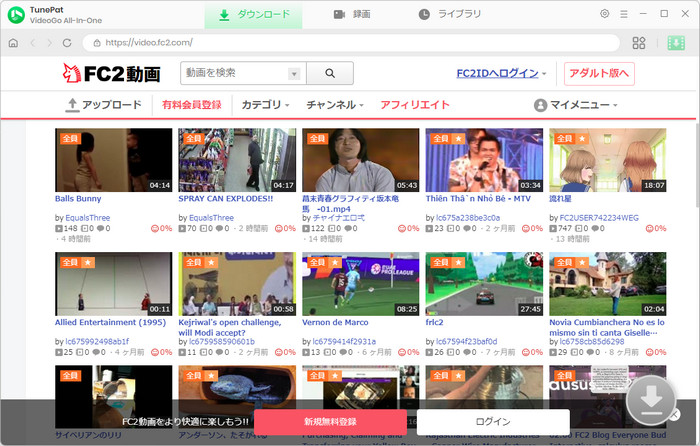Viewport: 700px width, 446px height.
Task: Dismiss the floating download button via its X
Action: point(675,414)
